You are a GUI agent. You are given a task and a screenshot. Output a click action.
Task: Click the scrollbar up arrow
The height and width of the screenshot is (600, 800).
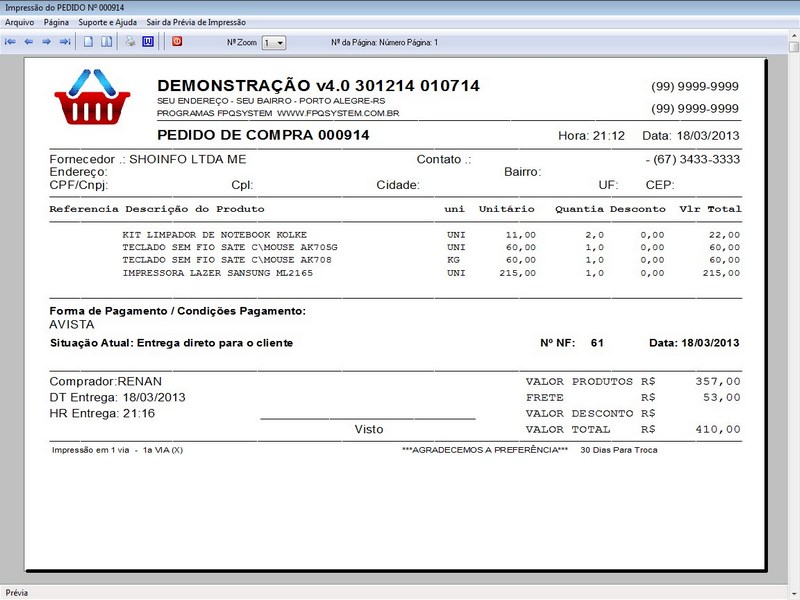click(x=793, y=35)
